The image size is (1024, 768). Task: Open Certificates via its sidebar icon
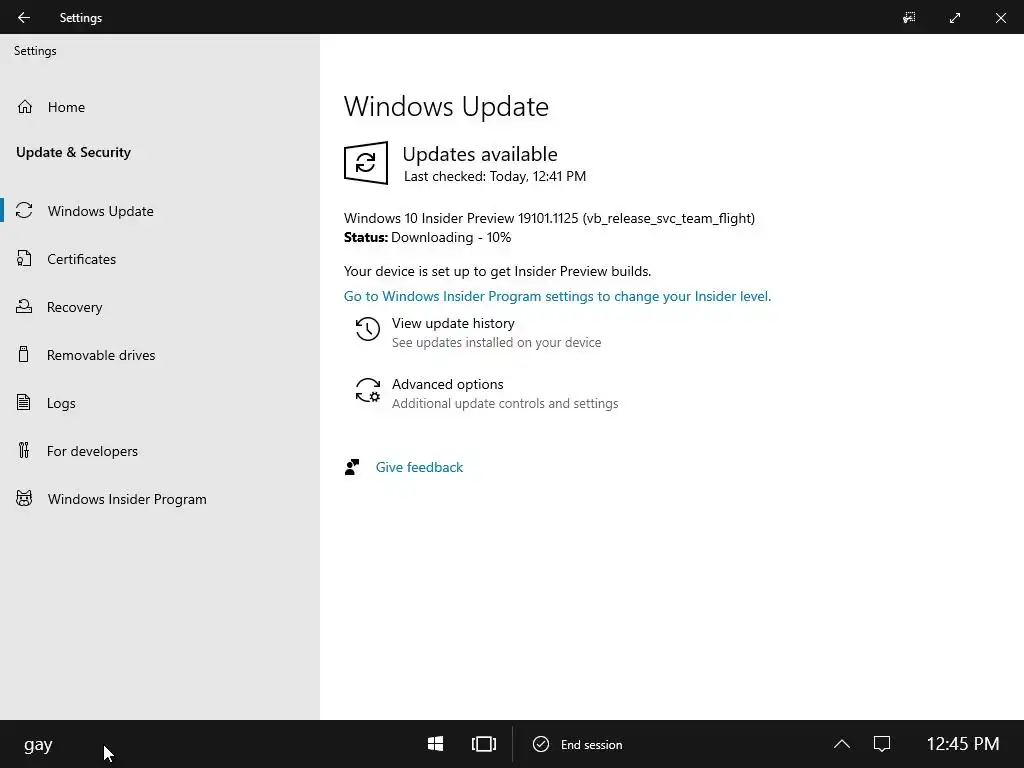pyautogui.click(x=24, y=259)
